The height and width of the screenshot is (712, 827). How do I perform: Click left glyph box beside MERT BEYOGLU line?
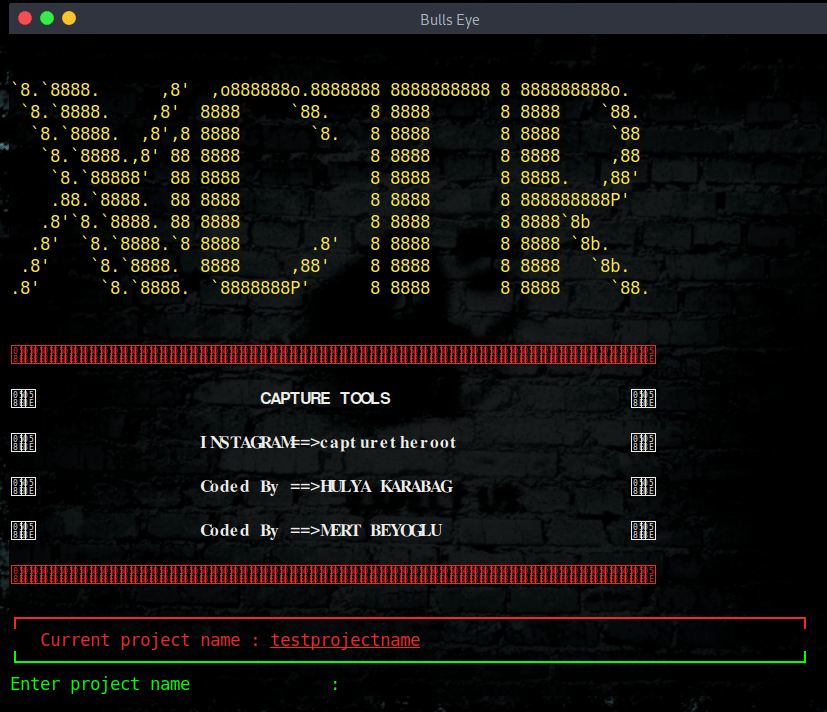tap(23, 531)
